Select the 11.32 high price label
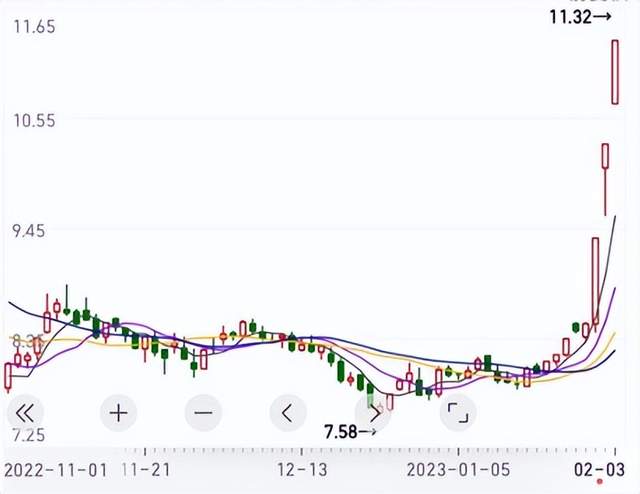 click(x=580, y=17)
